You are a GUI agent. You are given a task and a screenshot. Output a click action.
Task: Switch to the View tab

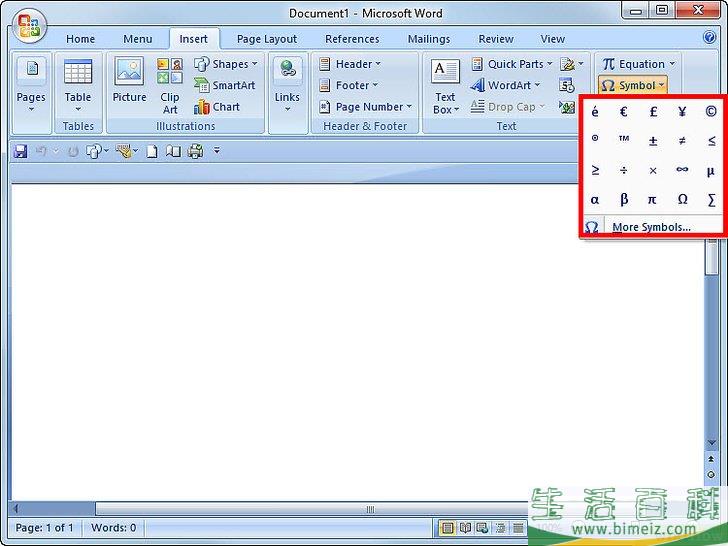point(552,39)
